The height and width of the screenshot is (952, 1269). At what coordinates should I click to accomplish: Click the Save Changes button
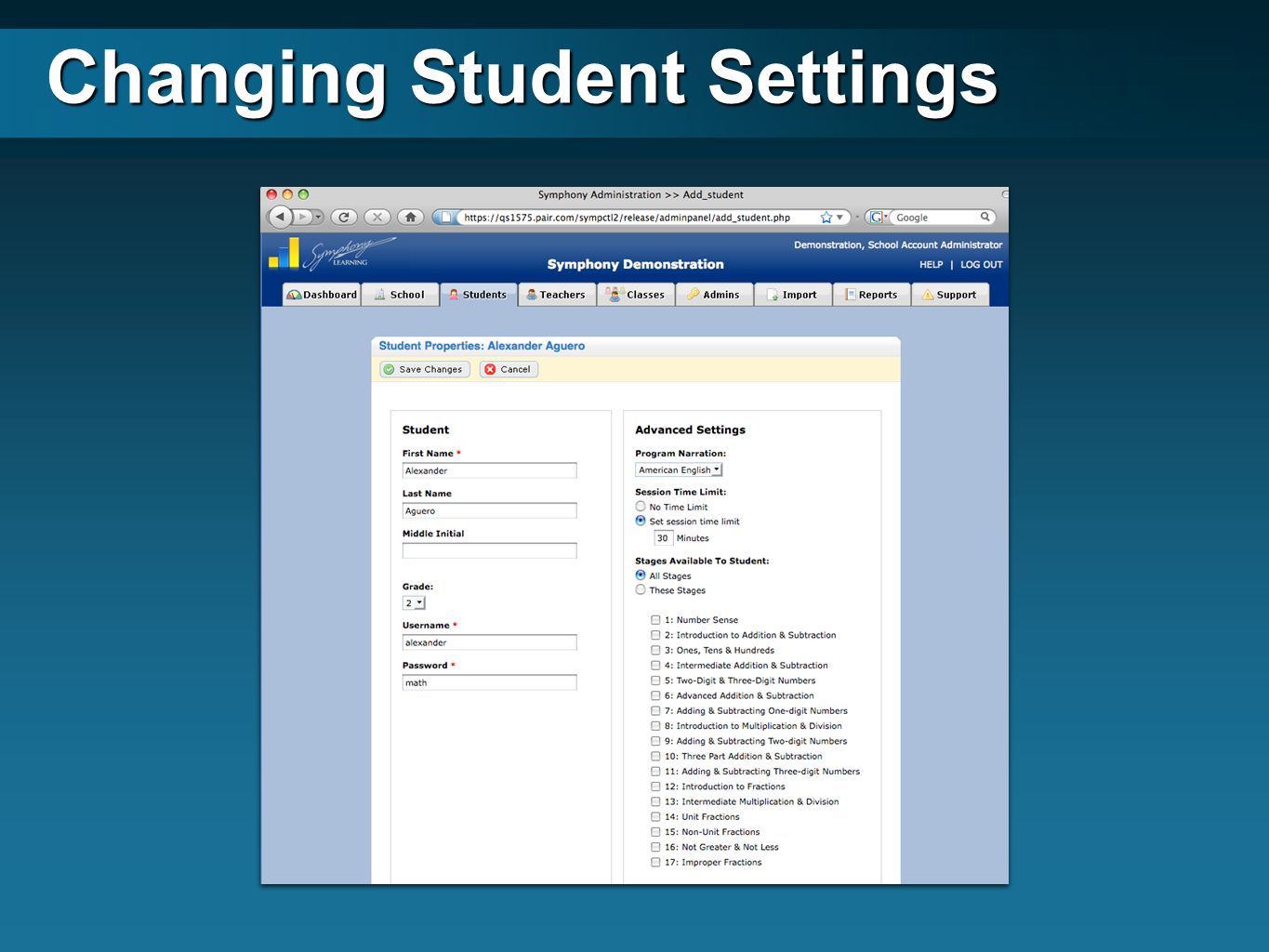(425, 369)
